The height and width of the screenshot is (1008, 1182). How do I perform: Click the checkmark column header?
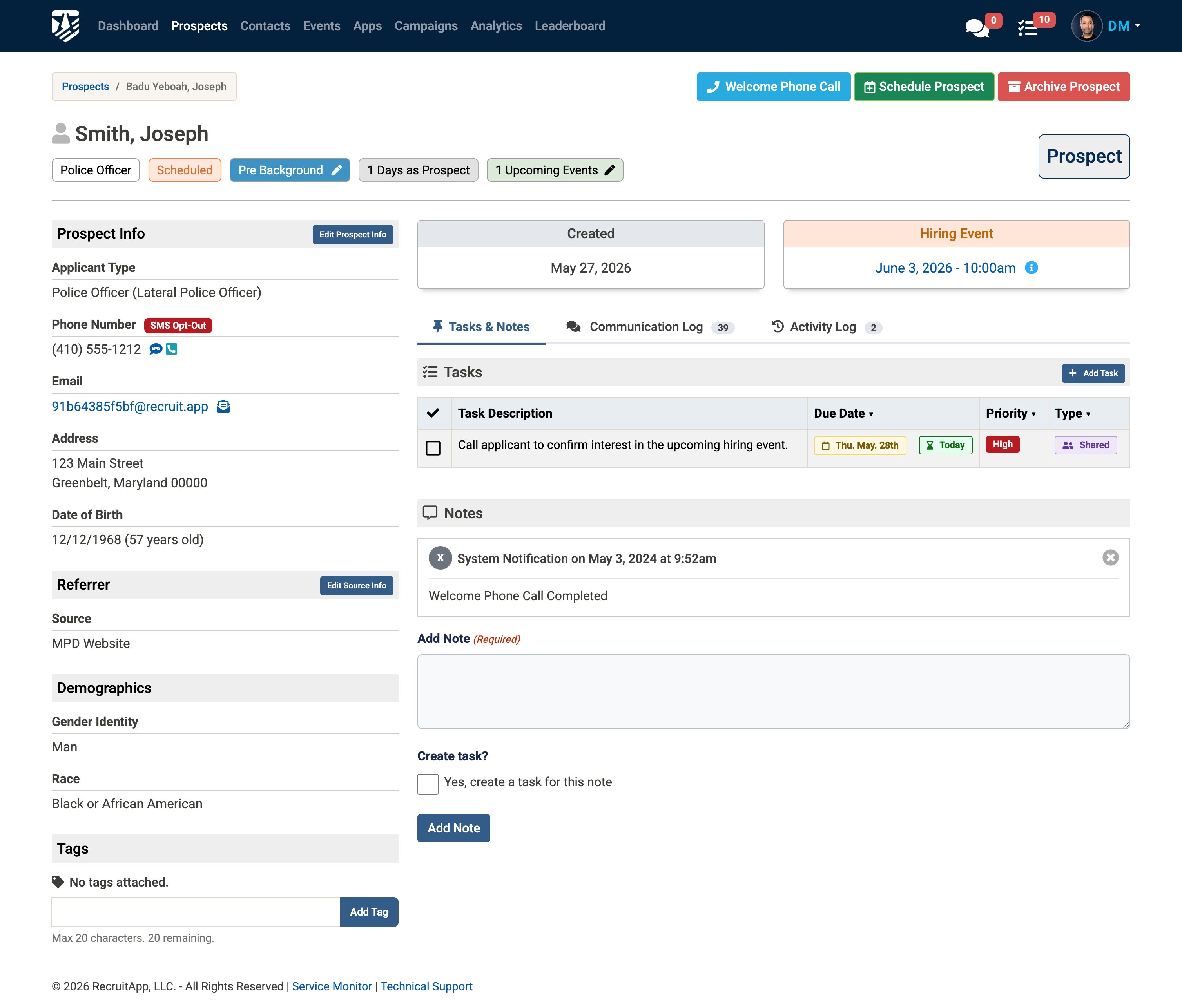click(433, 413)
